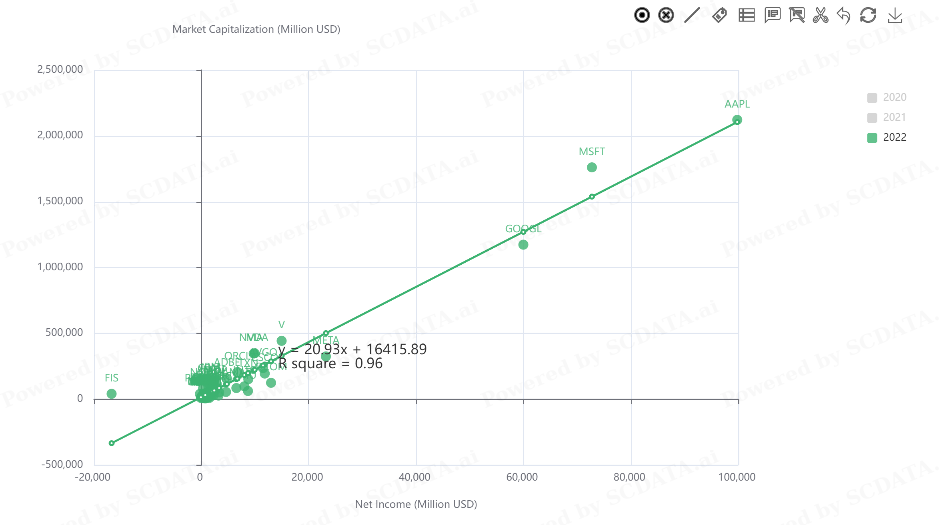Viewport: 939px width, 525px height.
Task: Refresh the chart with the circular arrows icon
Action: click(868, 15)
